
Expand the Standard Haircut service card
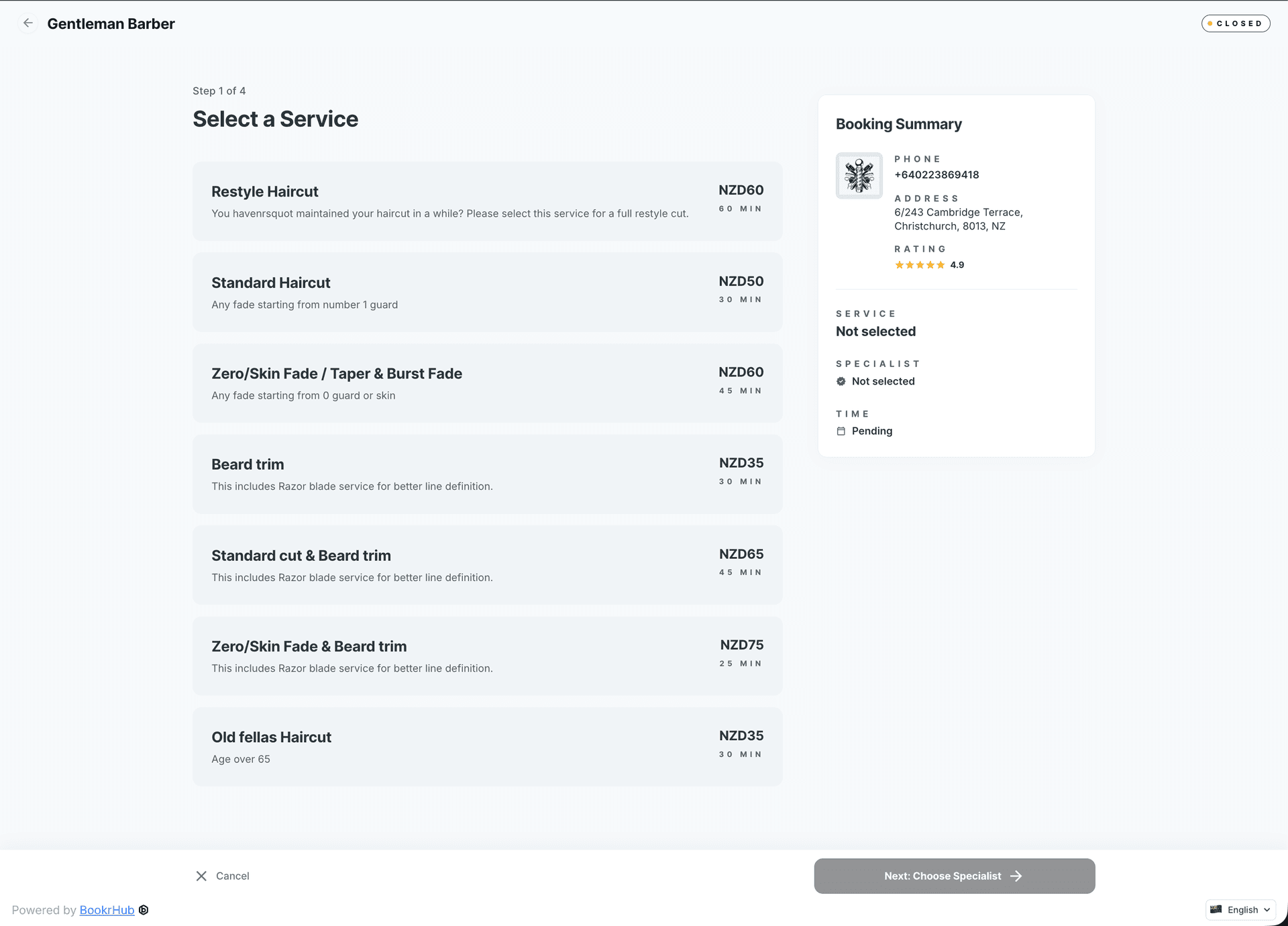487,292
